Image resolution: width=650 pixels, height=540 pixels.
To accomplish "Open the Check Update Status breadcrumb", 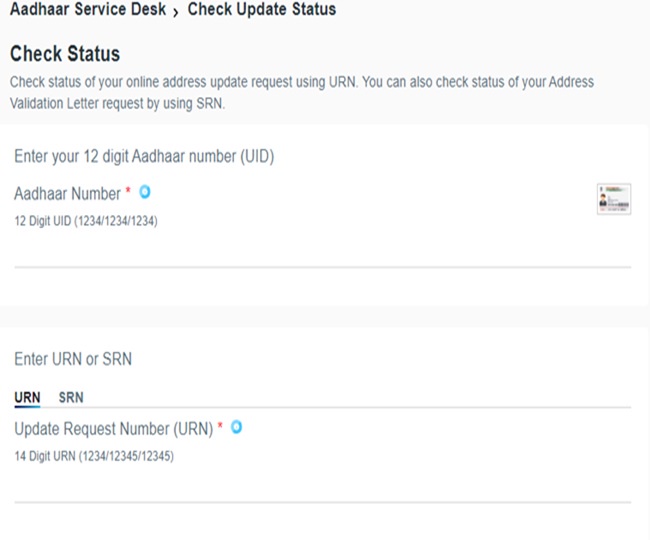I will click(262, 10).
